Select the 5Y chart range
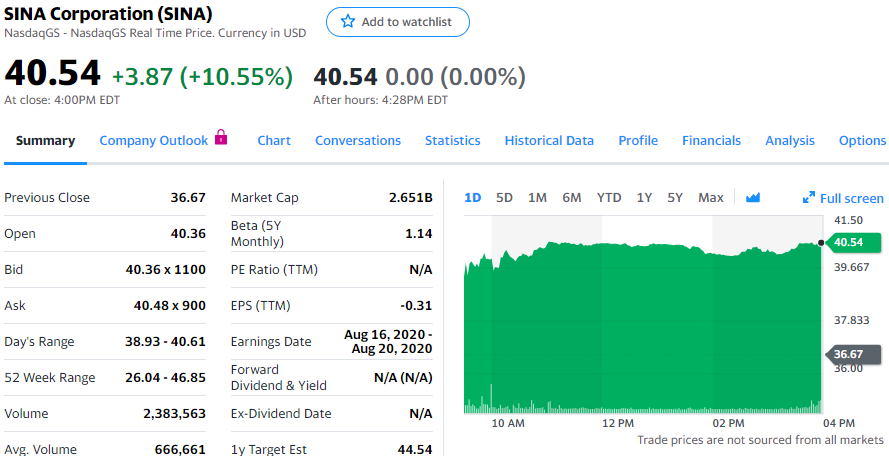Screen dimensions: 889x456 [675, 198]
